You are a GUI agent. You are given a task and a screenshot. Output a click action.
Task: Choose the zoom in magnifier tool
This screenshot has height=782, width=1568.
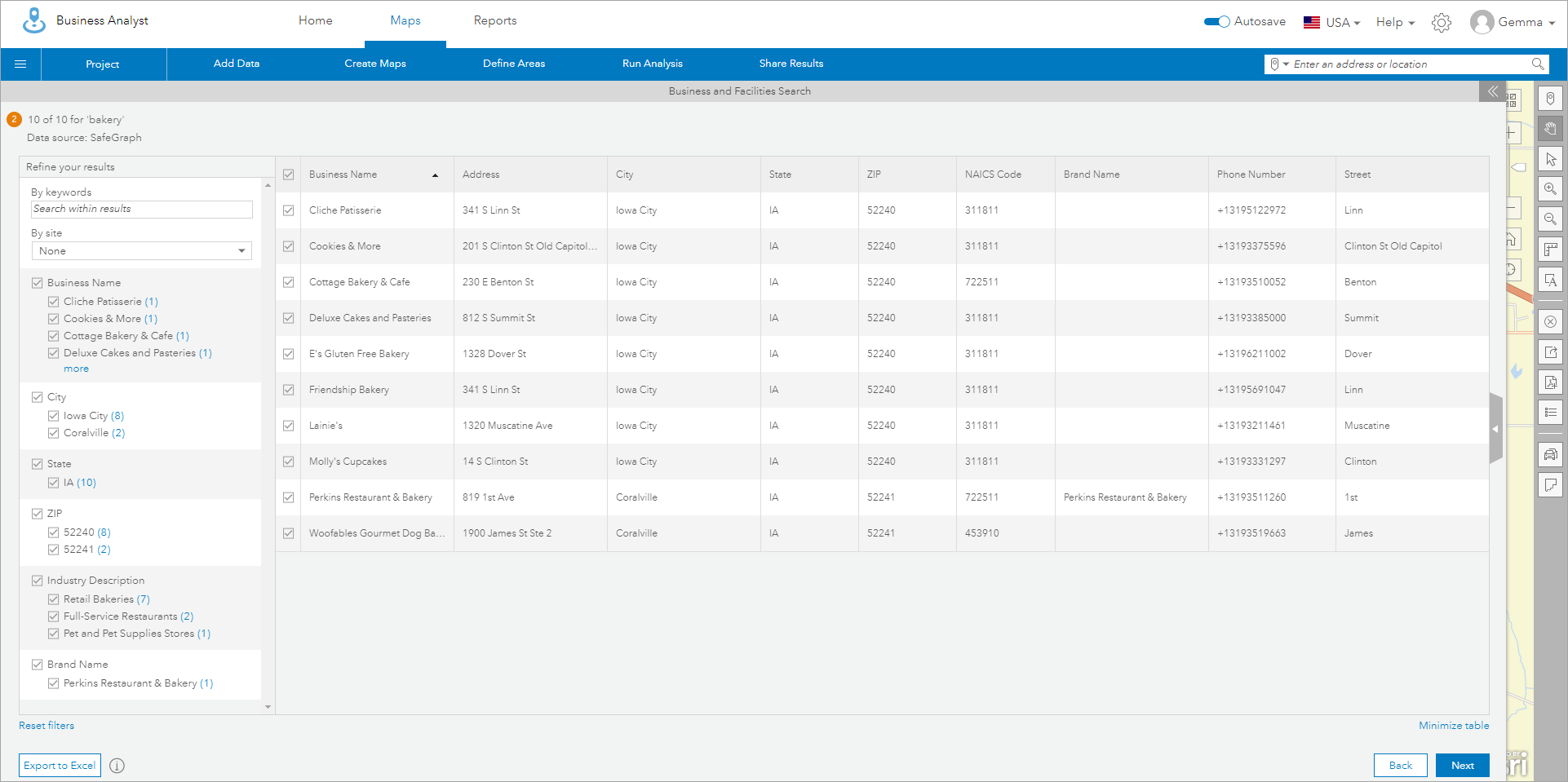(x=1550, y=189)
